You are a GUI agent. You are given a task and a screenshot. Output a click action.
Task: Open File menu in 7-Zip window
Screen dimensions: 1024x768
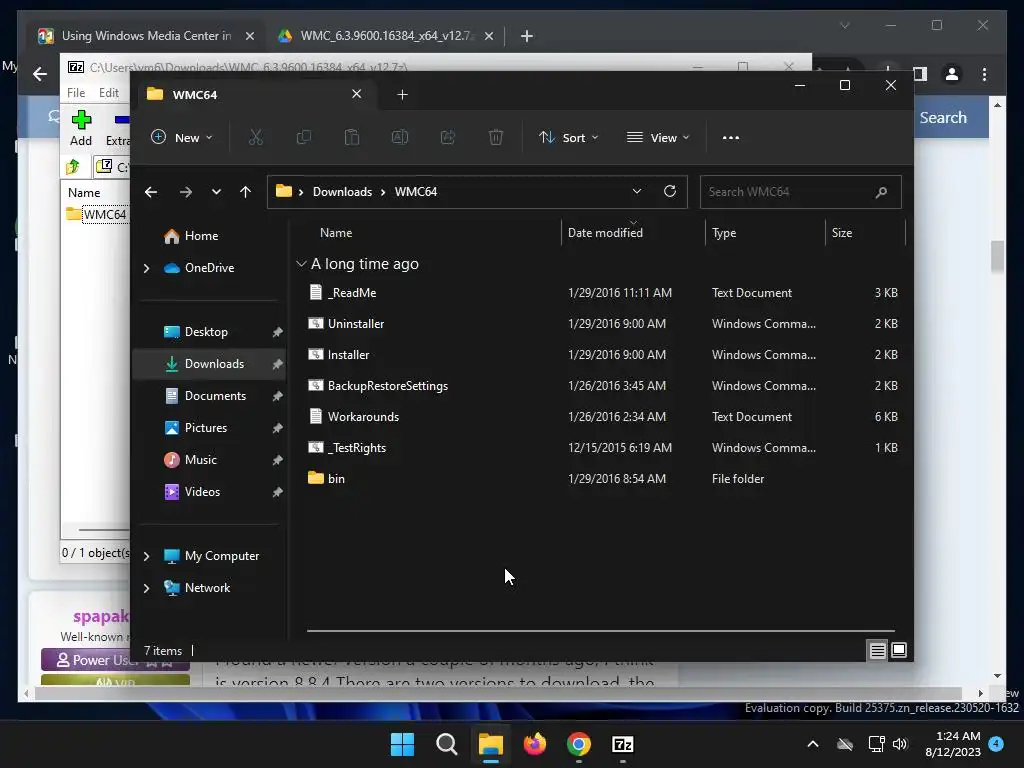(76, 93)
